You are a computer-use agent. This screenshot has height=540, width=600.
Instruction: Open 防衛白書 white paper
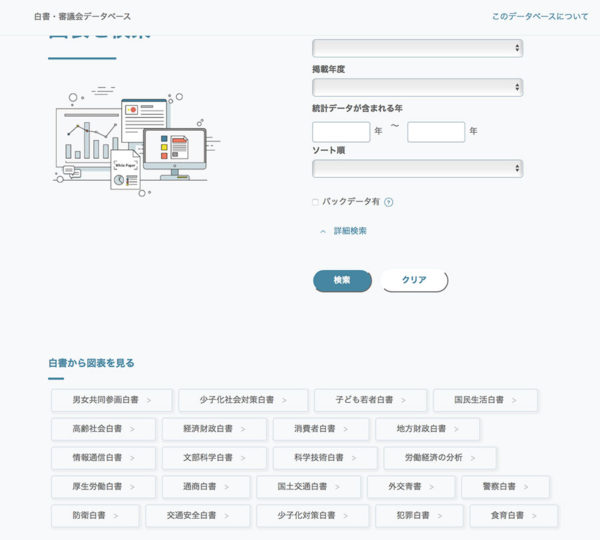[x=94, y=516]
